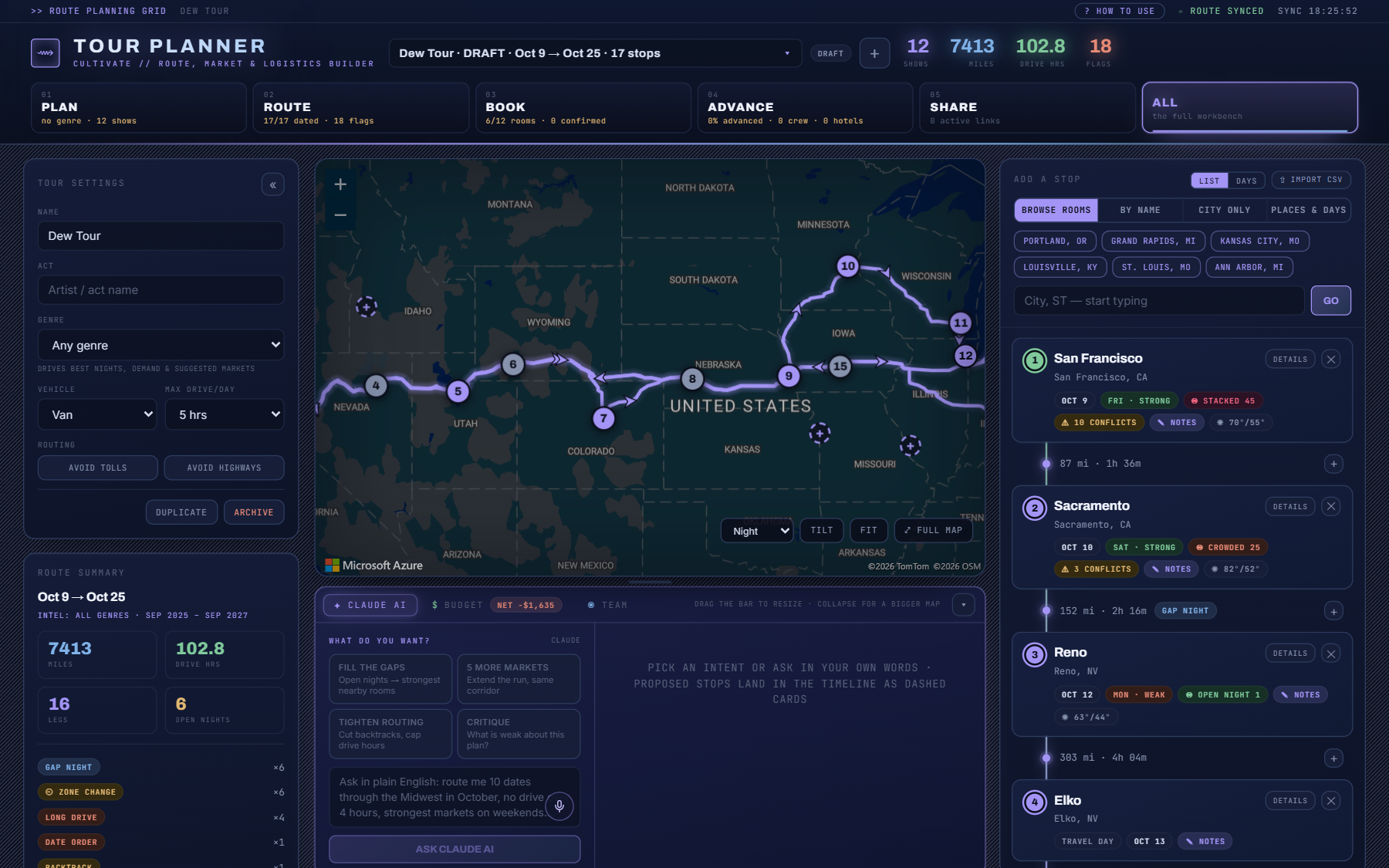Switch add-stop view to Days
The height and width of the screenshot is (868, 1389).
pyautogui.click(x=1246, y=181)
